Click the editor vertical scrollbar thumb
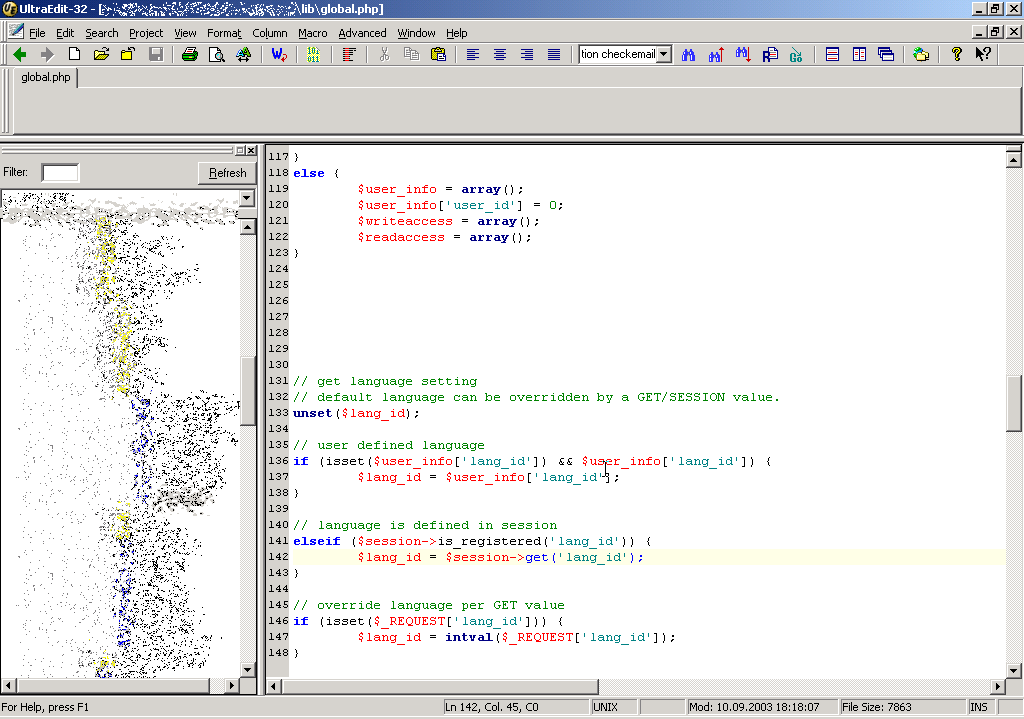1024x719 pixels. pos(1013,402)
